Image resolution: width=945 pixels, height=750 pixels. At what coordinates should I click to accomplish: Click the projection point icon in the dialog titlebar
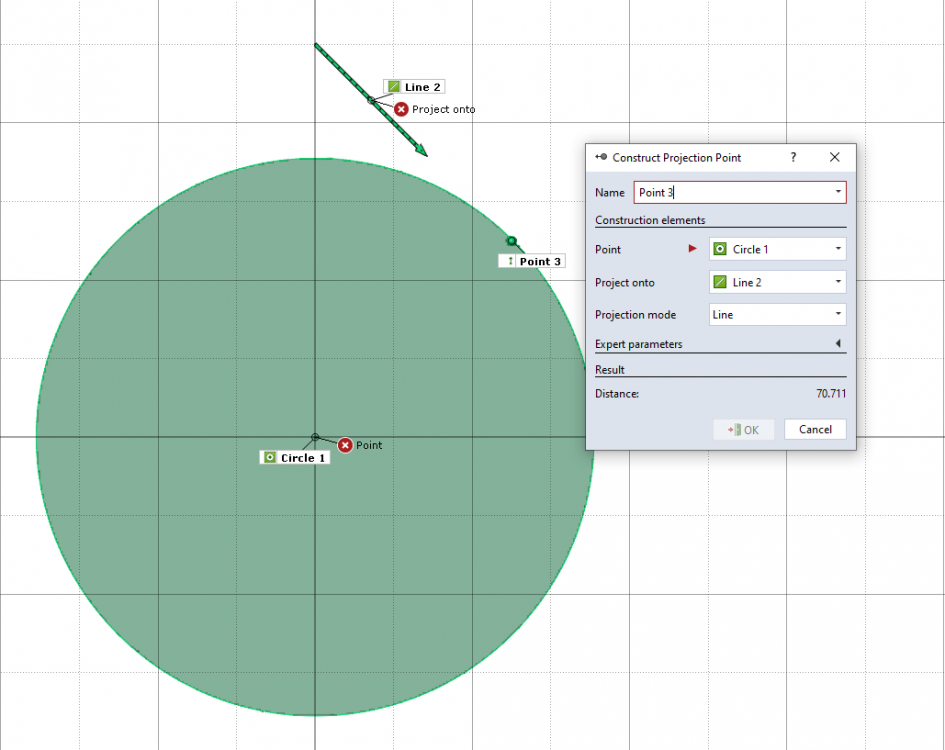[x=601, y=157]
